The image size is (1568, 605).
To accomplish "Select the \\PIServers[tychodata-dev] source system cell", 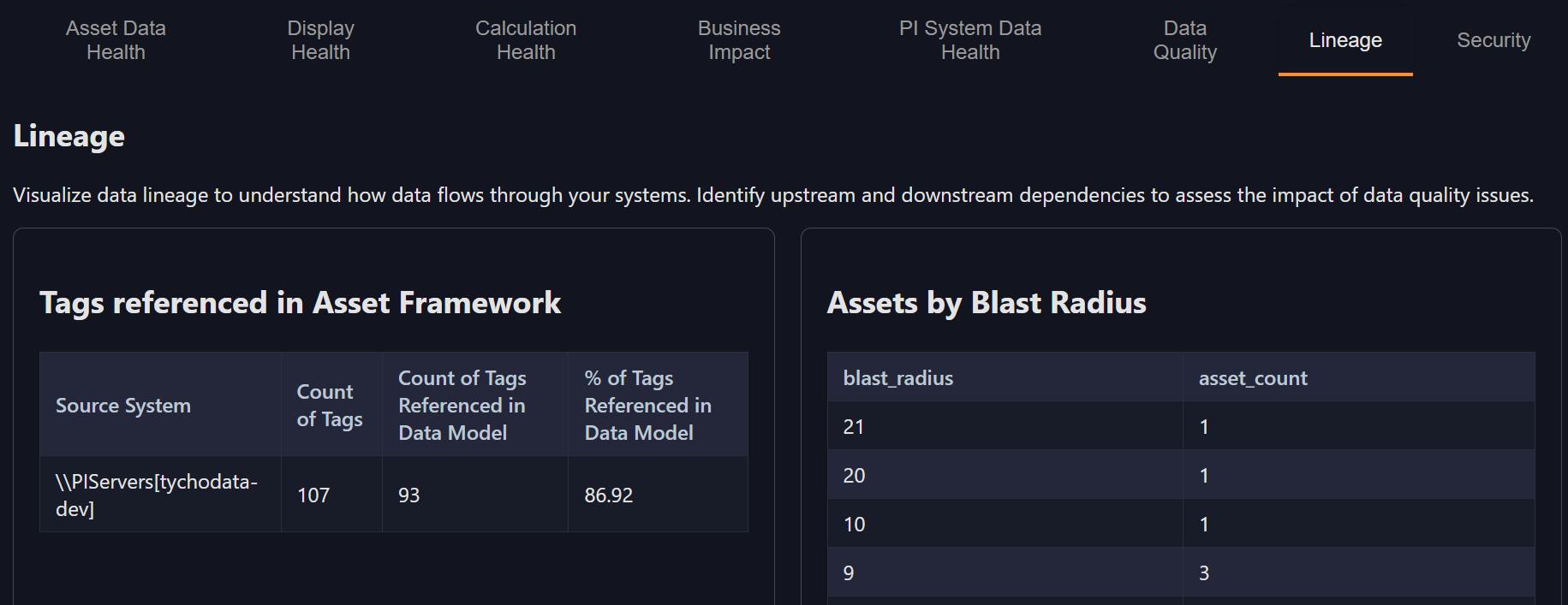I will (x=157, y=495).
